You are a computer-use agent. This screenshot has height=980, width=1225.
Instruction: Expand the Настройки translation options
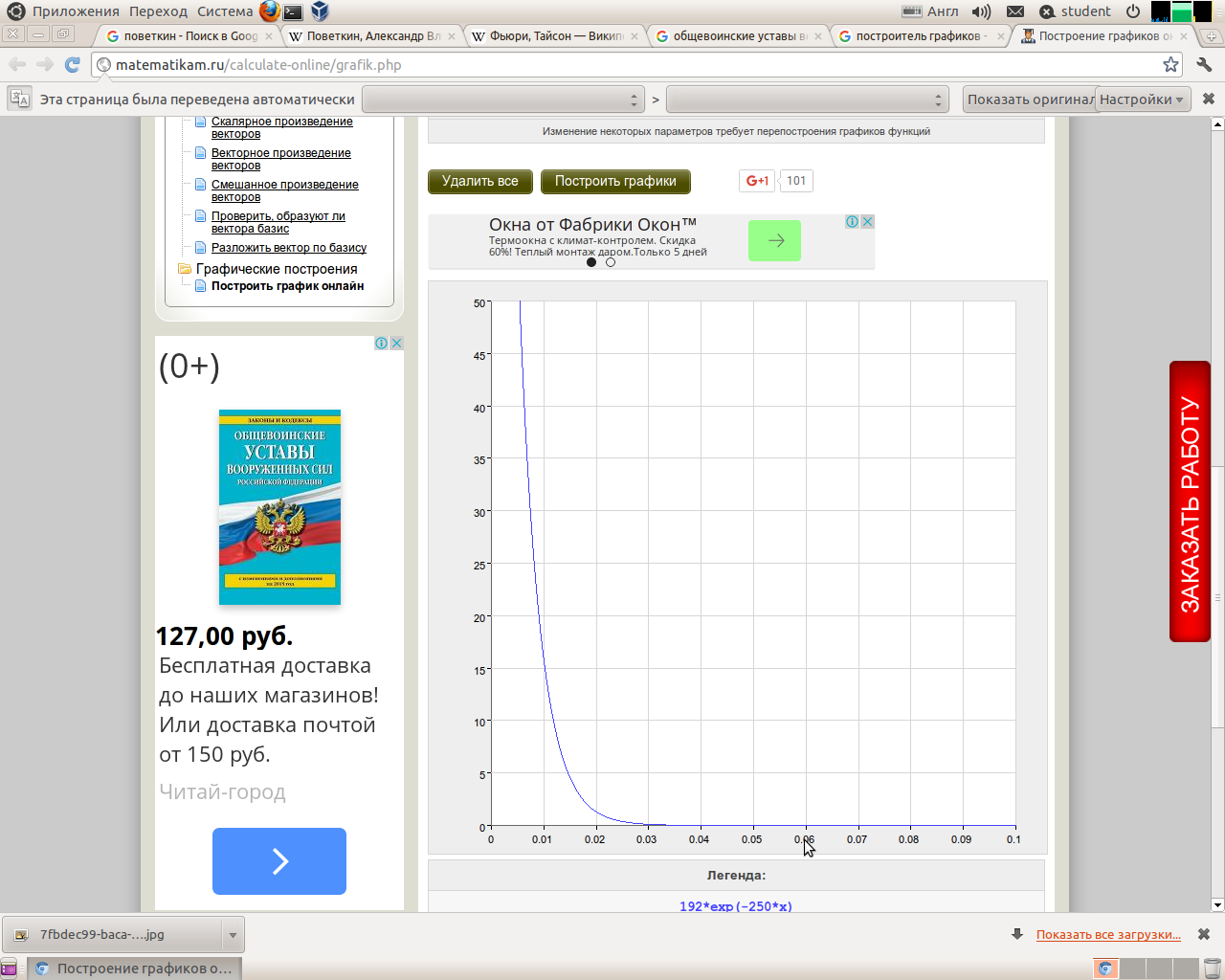click(x=1142, y=100)
